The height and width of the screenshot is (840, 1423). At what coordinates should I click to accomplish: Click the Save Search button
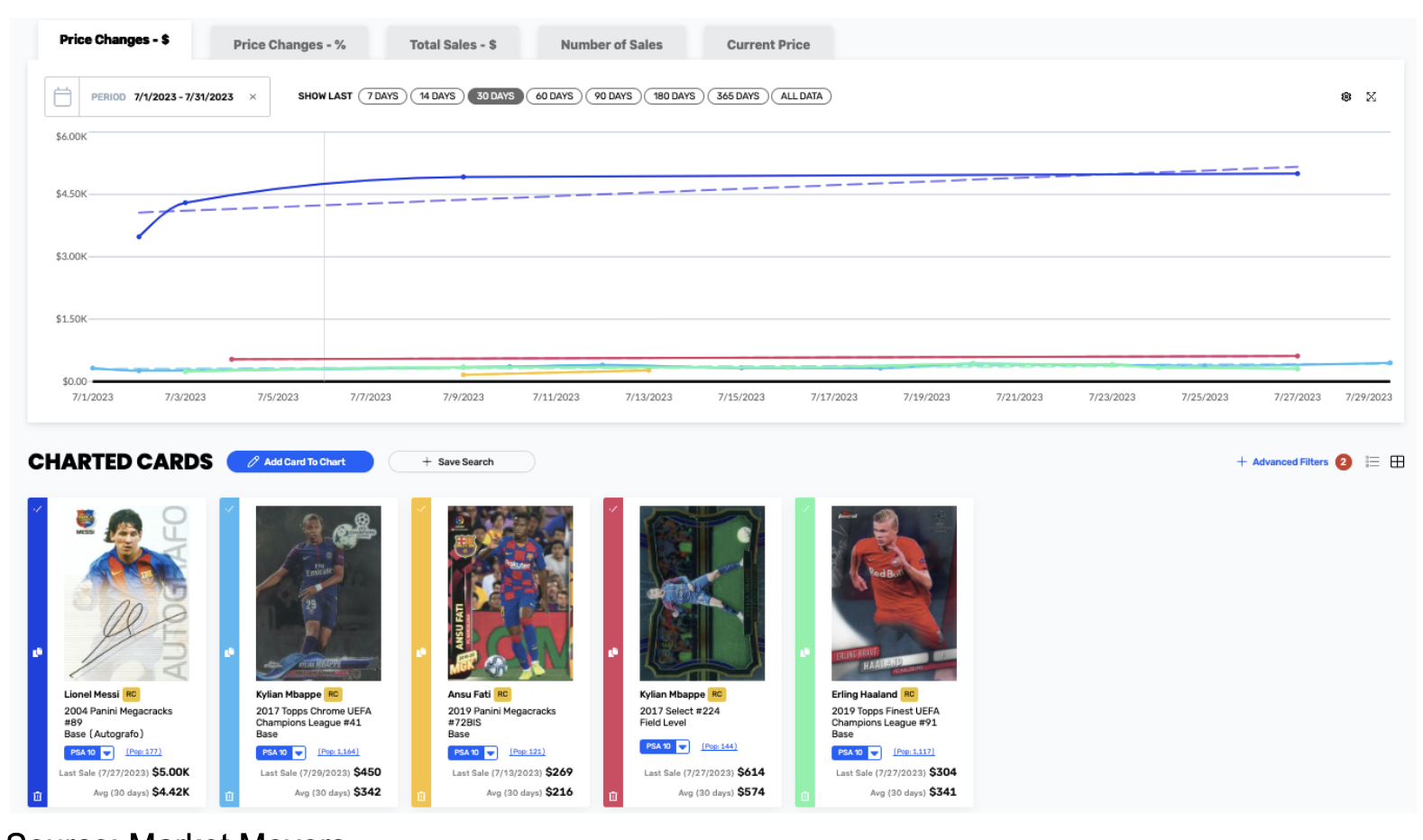(x=462, y=461)
